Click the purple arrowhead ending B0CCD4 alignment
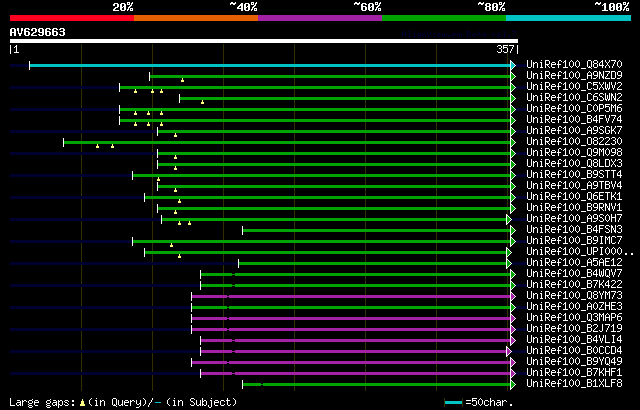This screenshot has width=640, height=410. click(x=509, y=352)
